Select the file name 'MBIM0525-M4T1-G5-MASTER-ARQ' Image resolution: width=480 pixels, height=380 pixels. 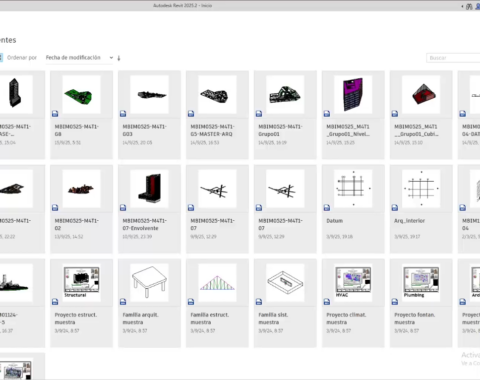click(x=213, y=130)
